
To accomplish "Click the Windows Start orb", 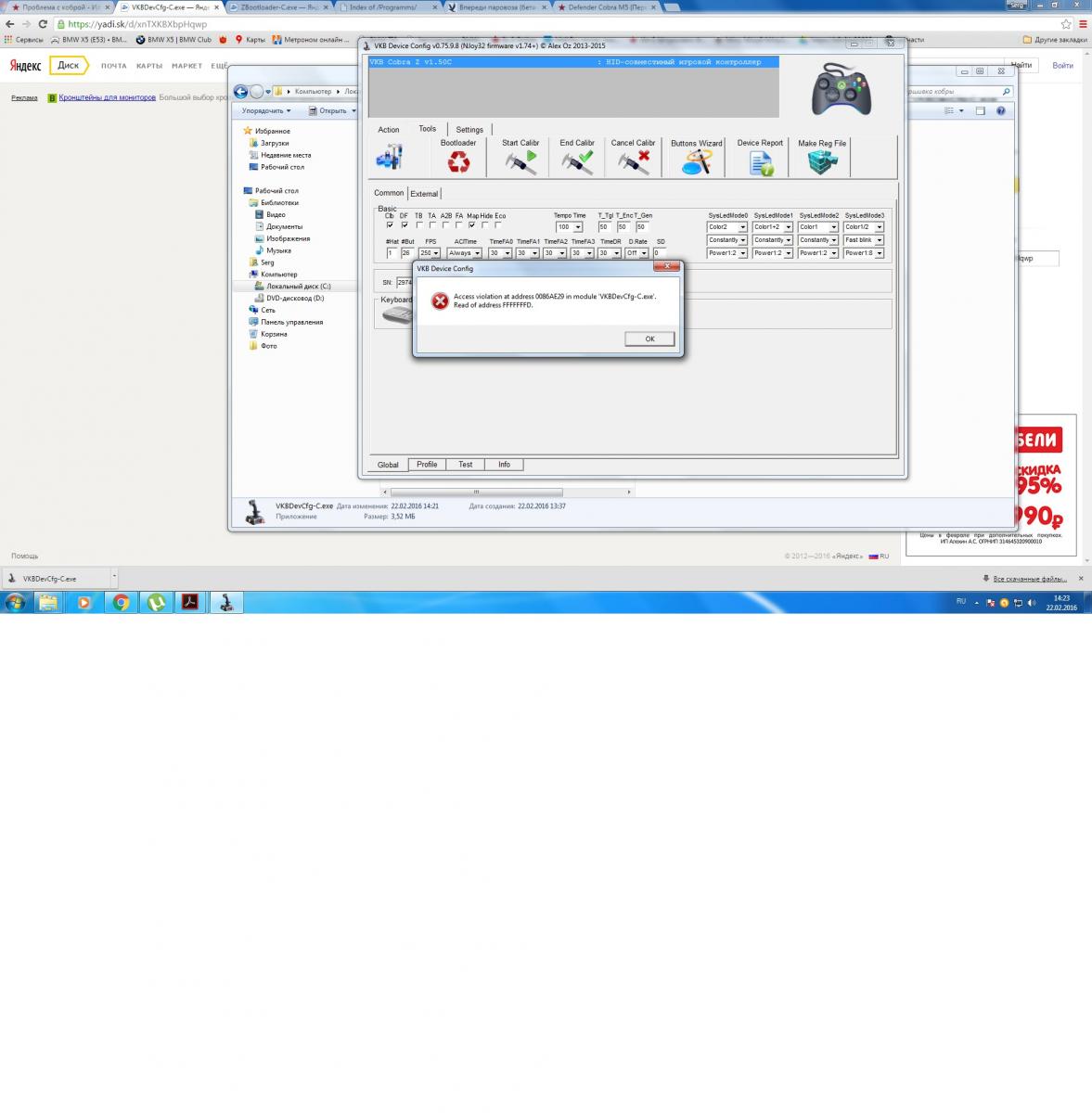I will tap(15, 602).
